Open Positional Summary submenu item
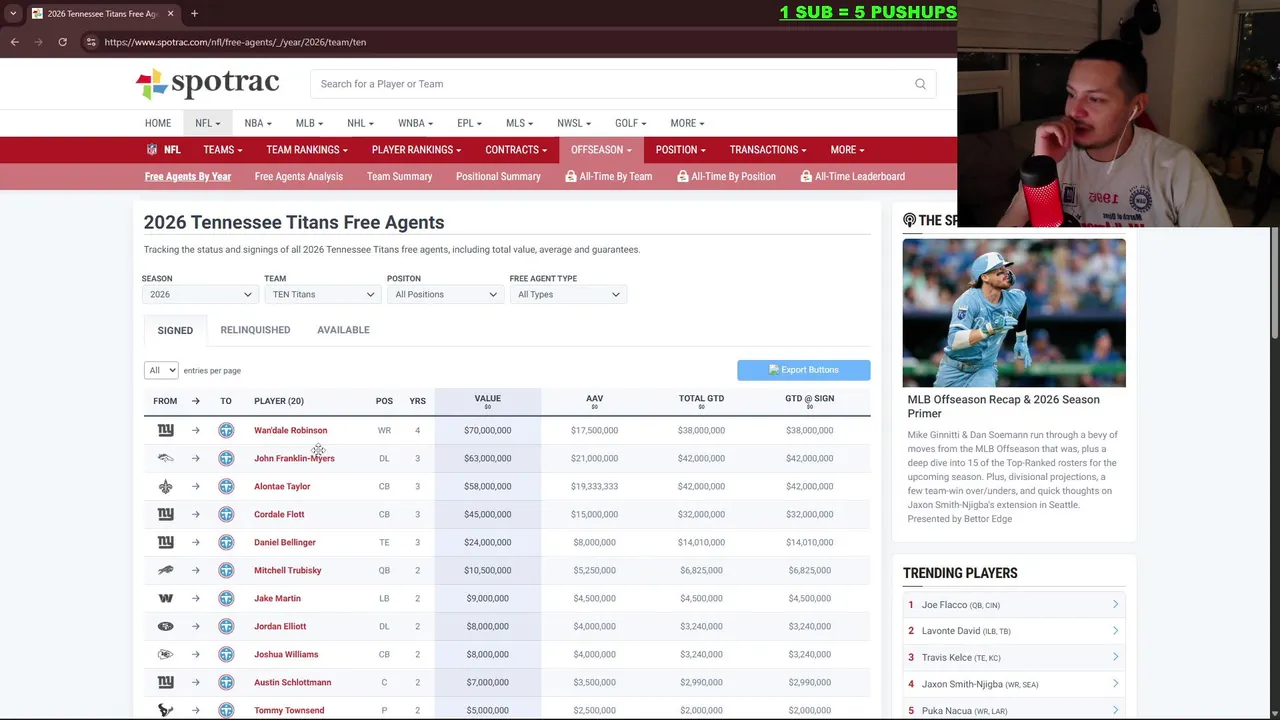 pyautogui.click(x=498, y=176)
